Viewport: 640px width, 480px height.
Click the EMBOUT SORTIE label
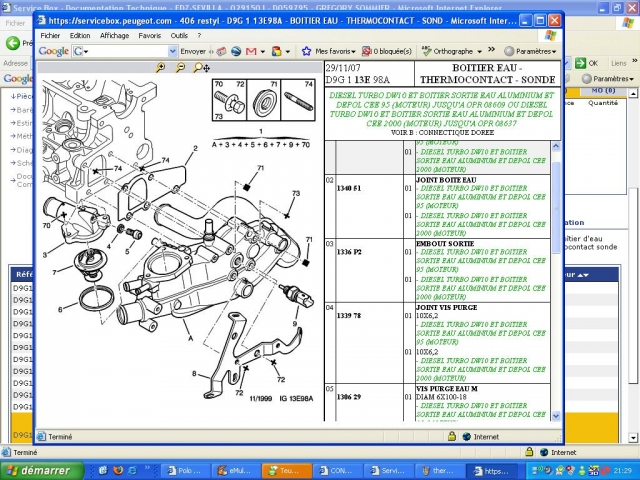[445, 244]
